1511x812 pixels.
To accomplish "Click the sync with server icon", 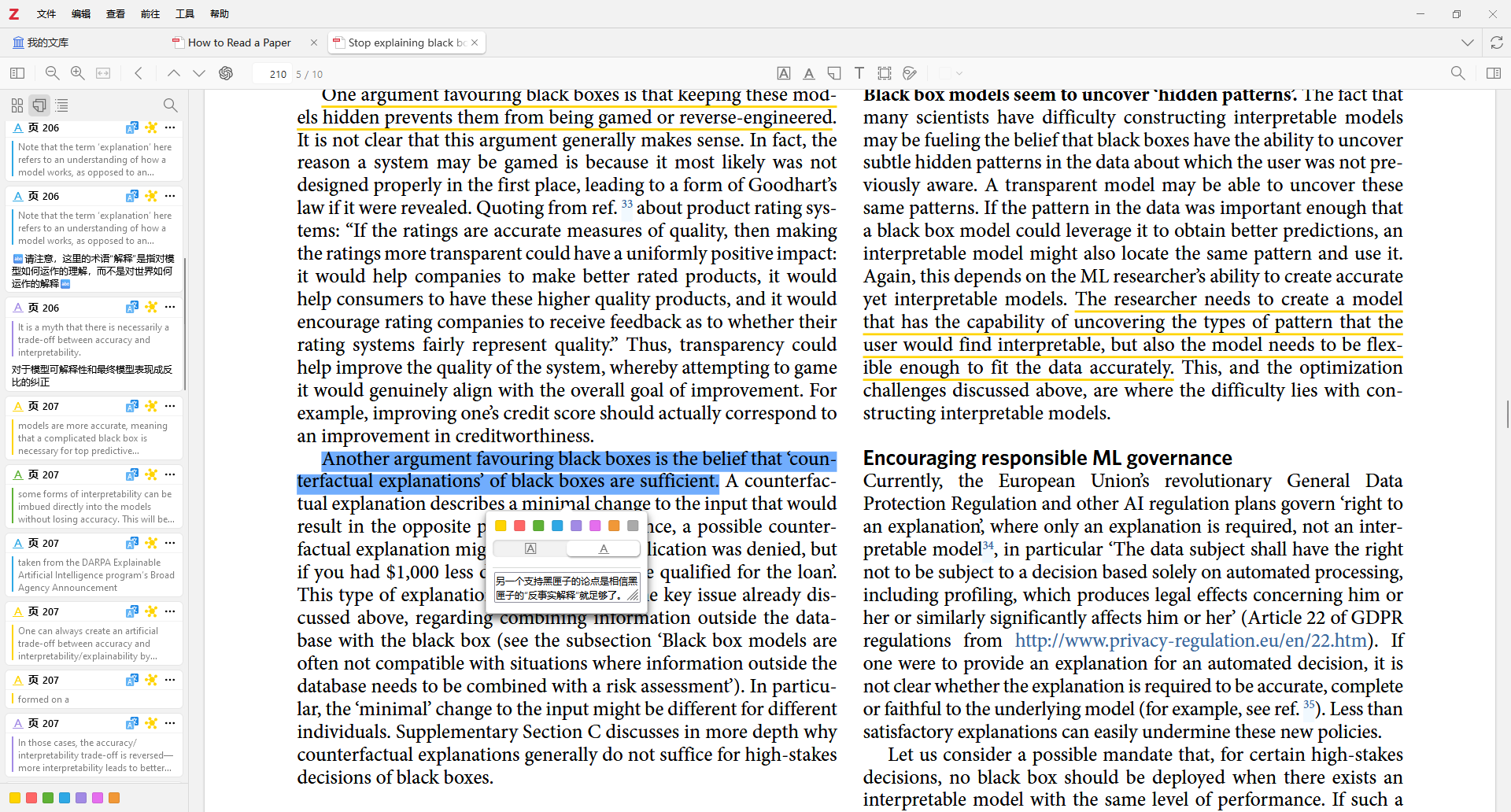I will [x=1496, y=42].
